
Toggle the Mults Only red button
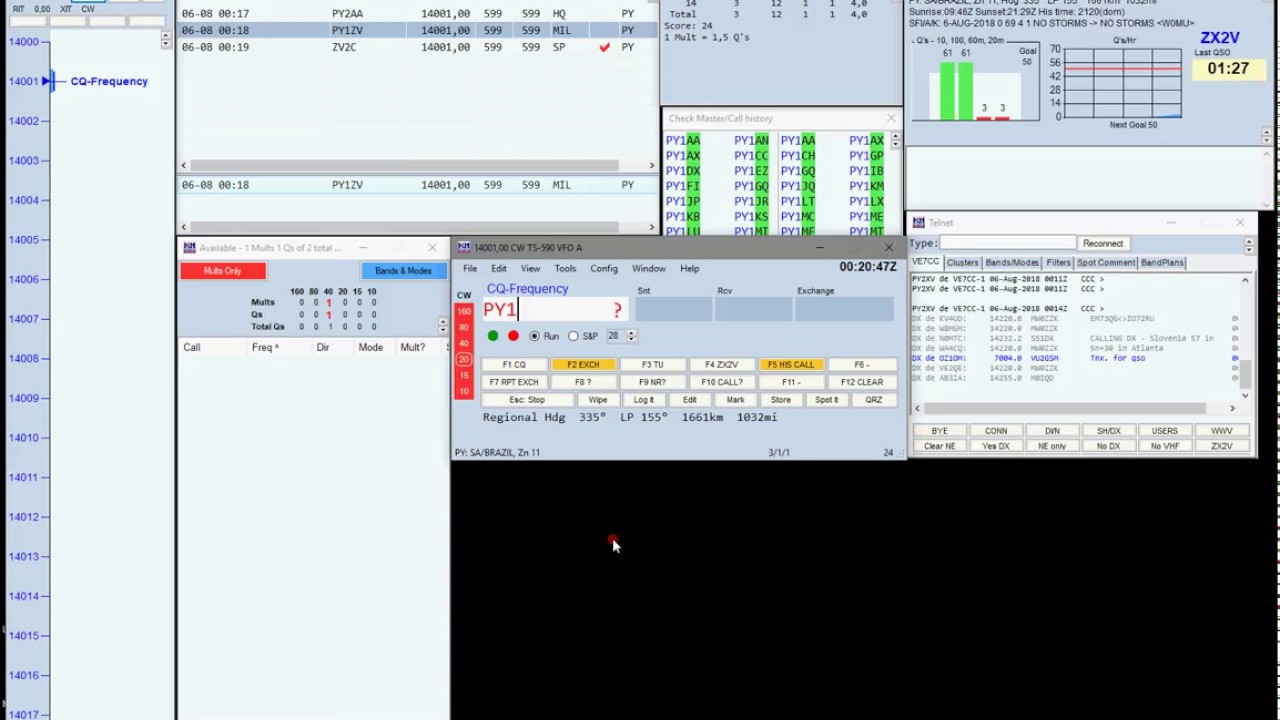223,271
